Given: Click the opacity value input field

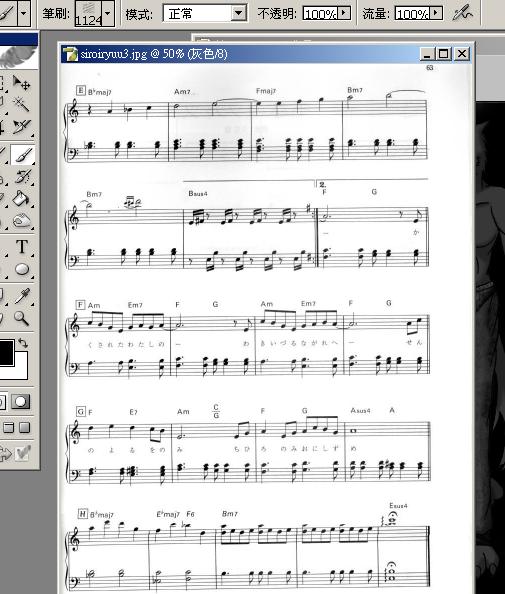Looking at the screenshot, I should [321, 14].
